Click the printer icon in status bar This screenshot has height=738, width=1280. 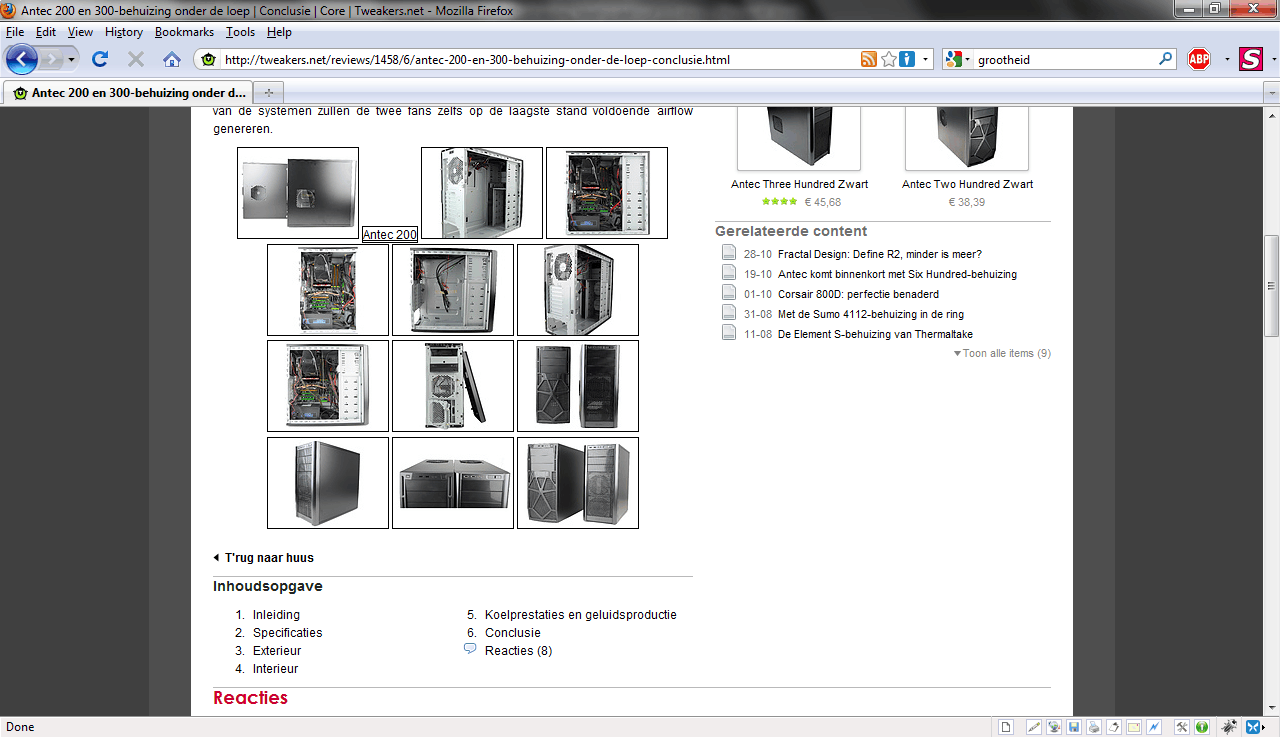click(x=1094, y=727)
